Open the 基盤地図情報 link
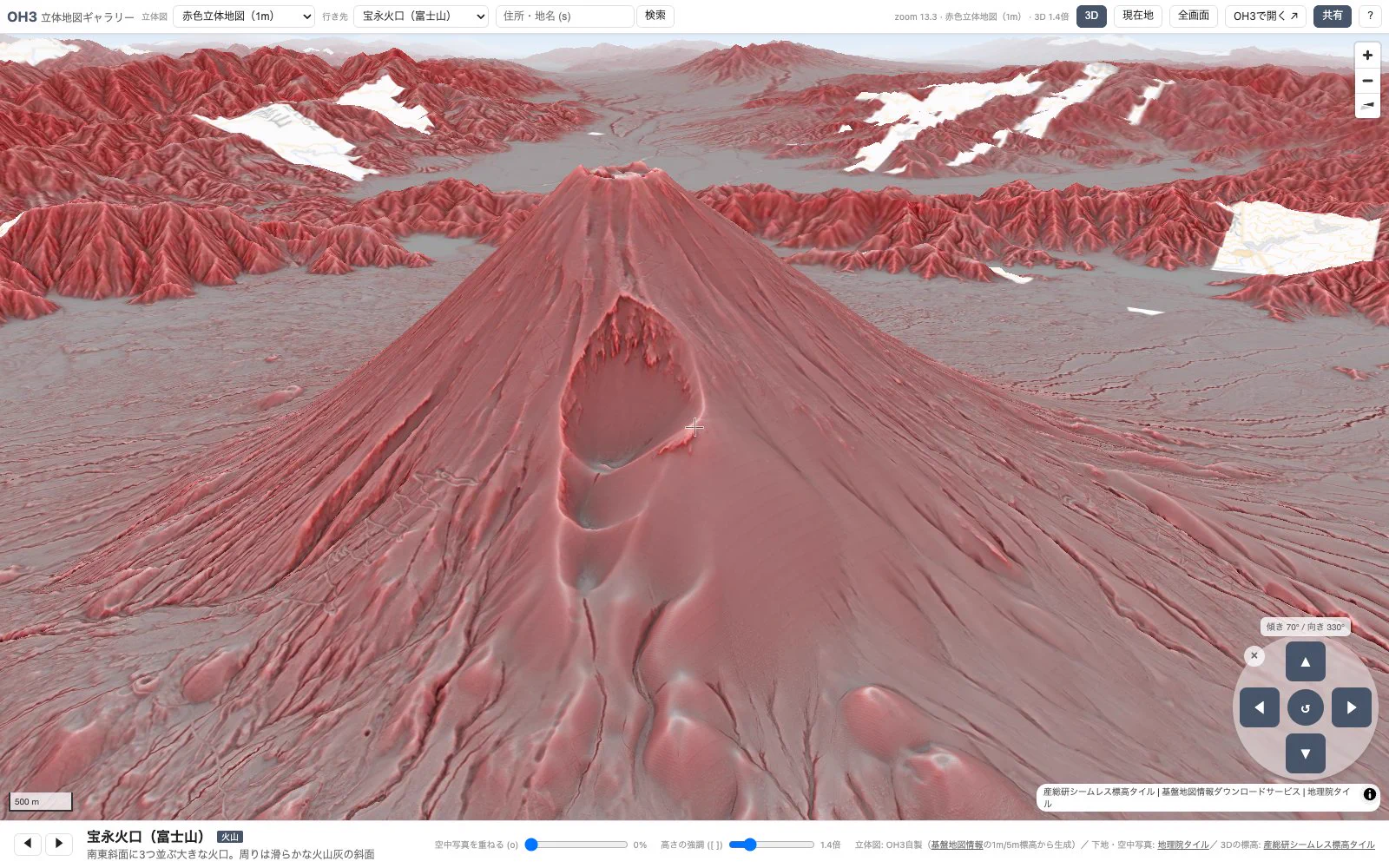The height and width of the screenshot is (868, 1389). pos(957,845)
